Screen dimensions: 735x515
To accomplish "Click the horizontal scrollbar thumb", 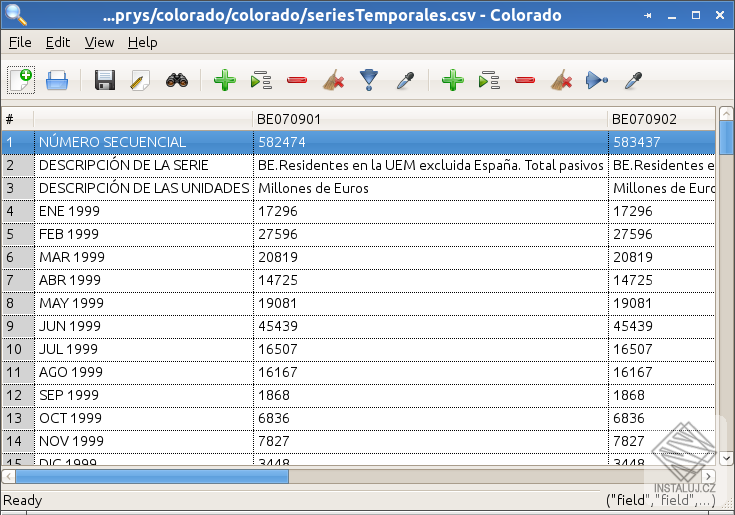I will click(x=152, y=477).
